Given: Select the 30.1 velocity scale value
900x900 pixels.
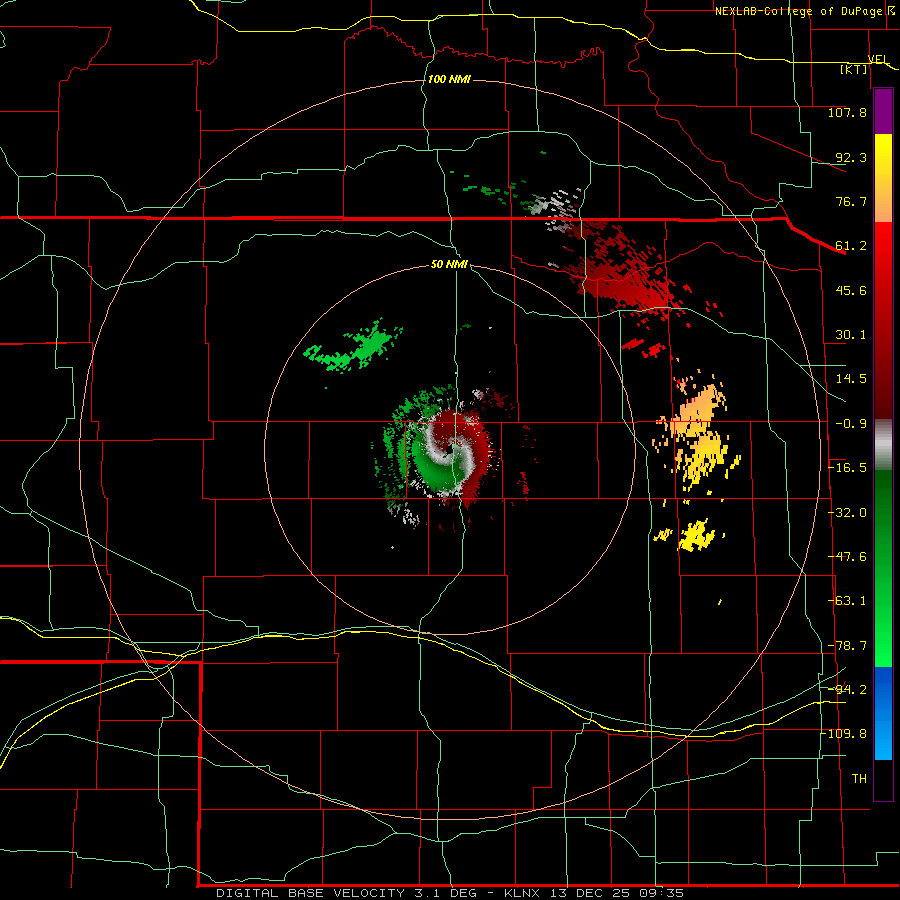Looking at the screenshot, I should click(x=851, y=335).
